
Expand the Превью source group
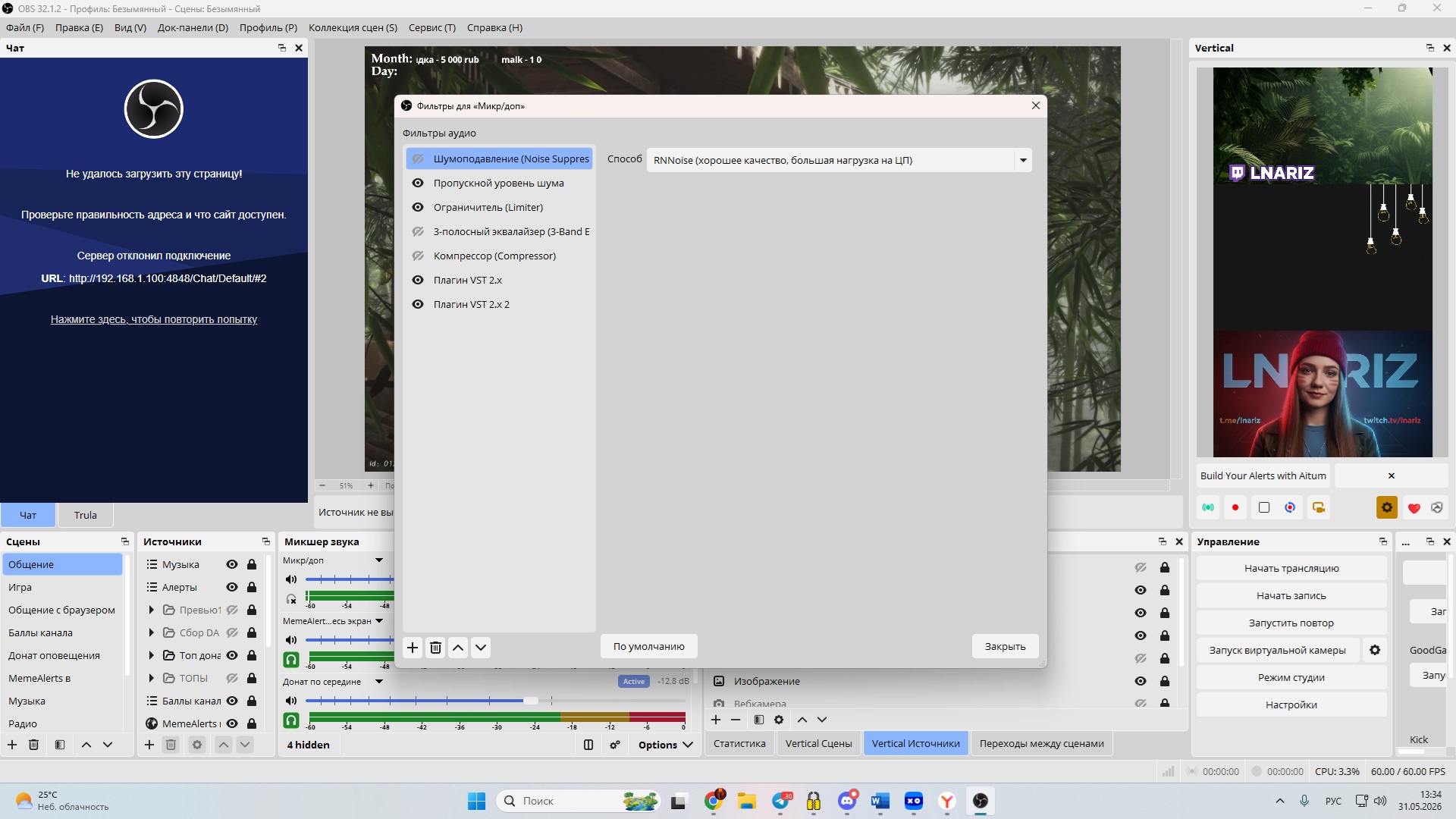151,610
